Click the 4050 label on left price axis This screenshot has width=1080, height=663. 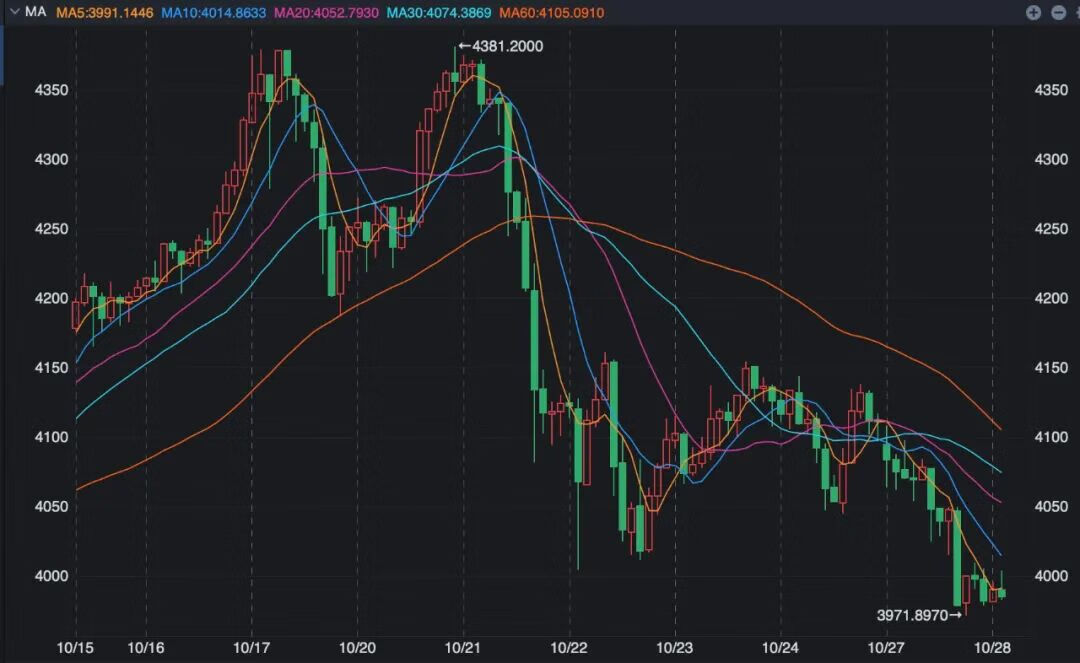click(52, 507)
